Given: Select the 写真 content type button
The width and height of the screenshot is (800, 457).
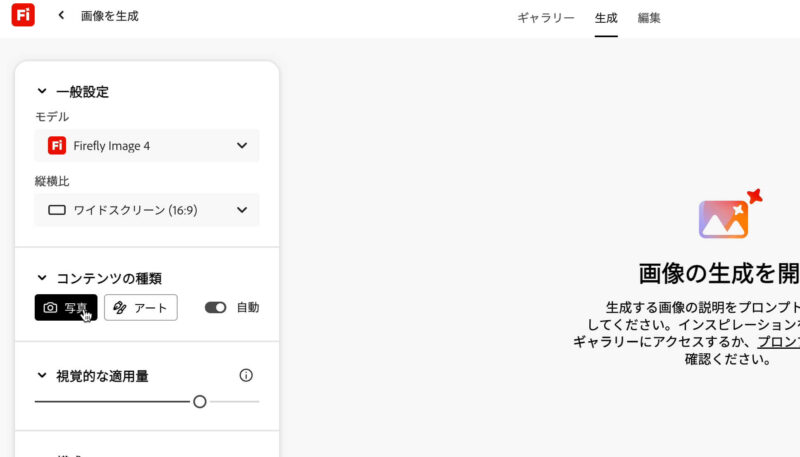Looking at the screenshot, I should [x=66, y=308].
